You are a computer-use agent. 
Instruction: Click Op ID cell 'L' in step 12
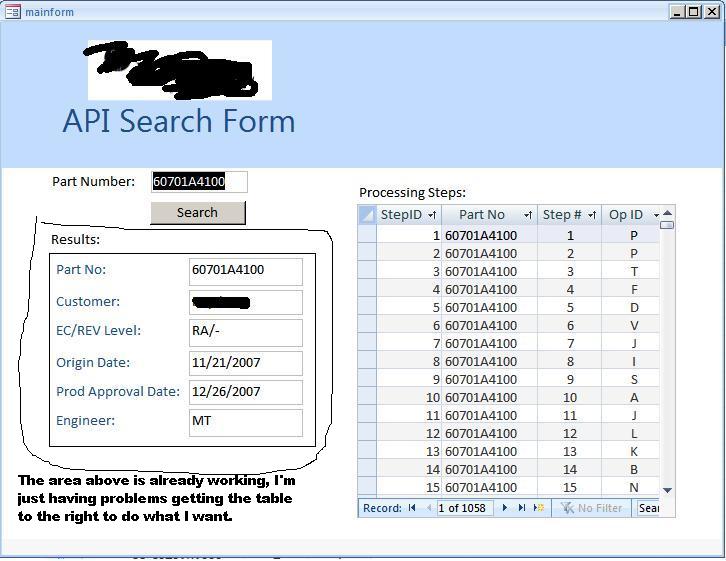(x=630, y=433)
